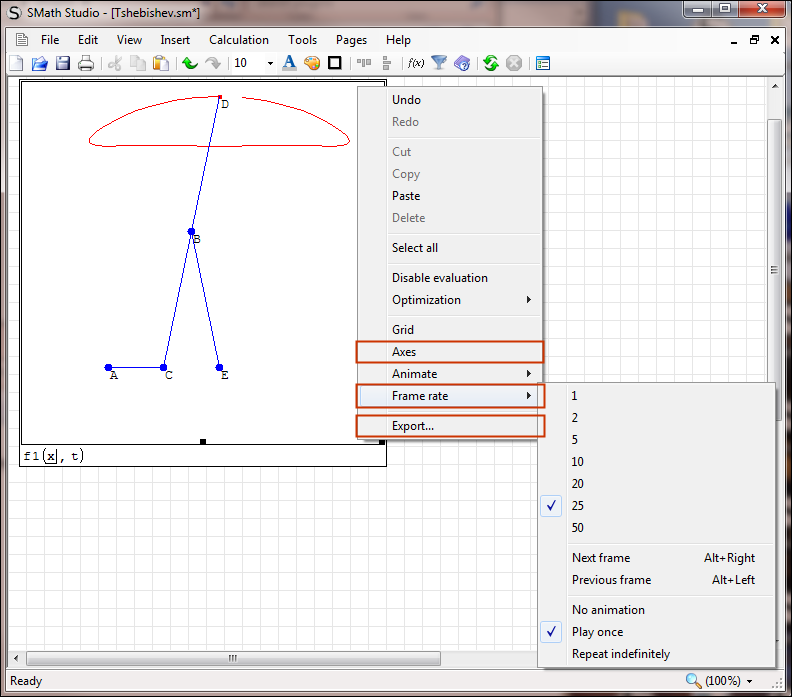The width and height of the screenshot is (792, 697).
Task: Click the green Undo arrow icon
Action: click(x=190, y=63)
